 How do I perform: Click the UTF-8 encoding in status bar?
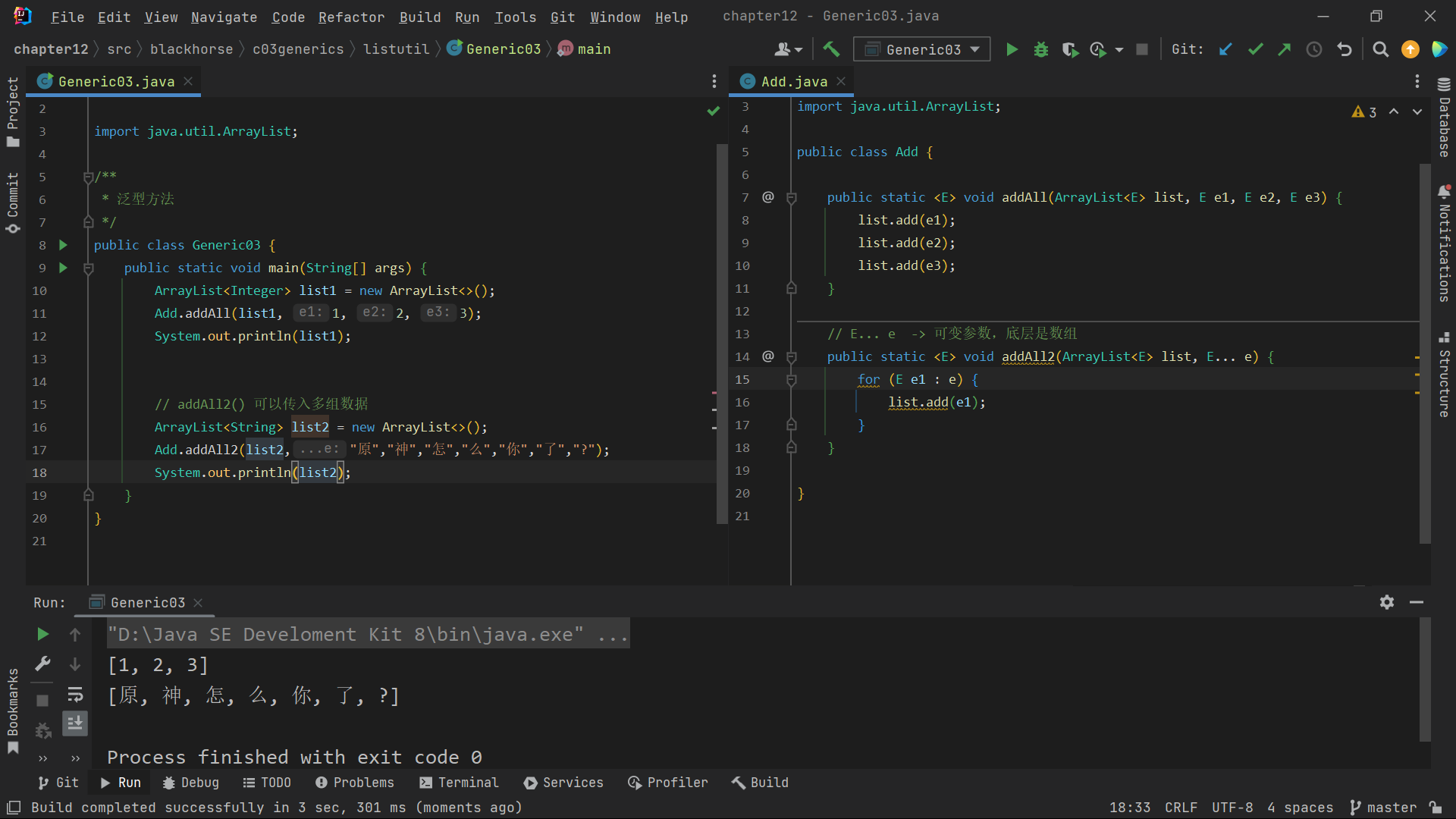point(1232,808)
